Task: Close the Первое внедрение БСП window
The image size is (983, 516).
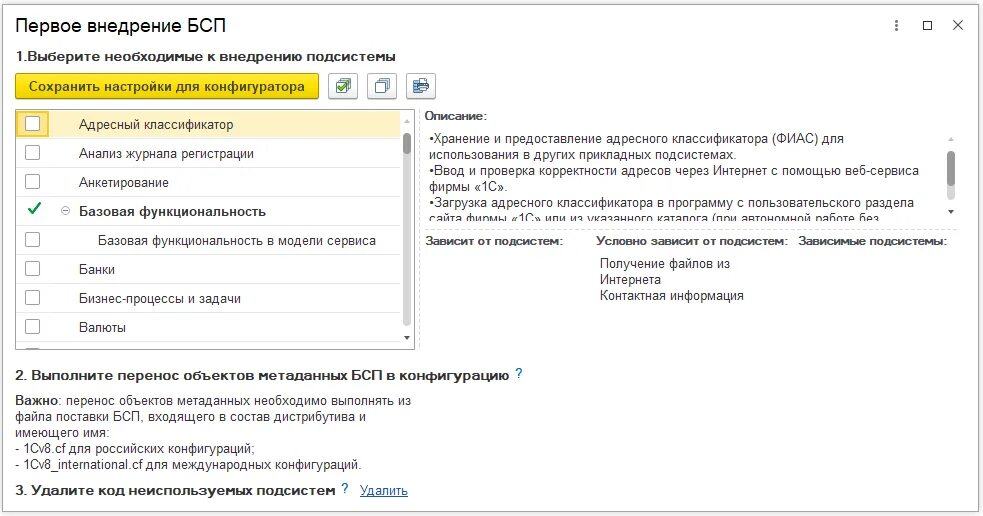Action: click(958, 25)
